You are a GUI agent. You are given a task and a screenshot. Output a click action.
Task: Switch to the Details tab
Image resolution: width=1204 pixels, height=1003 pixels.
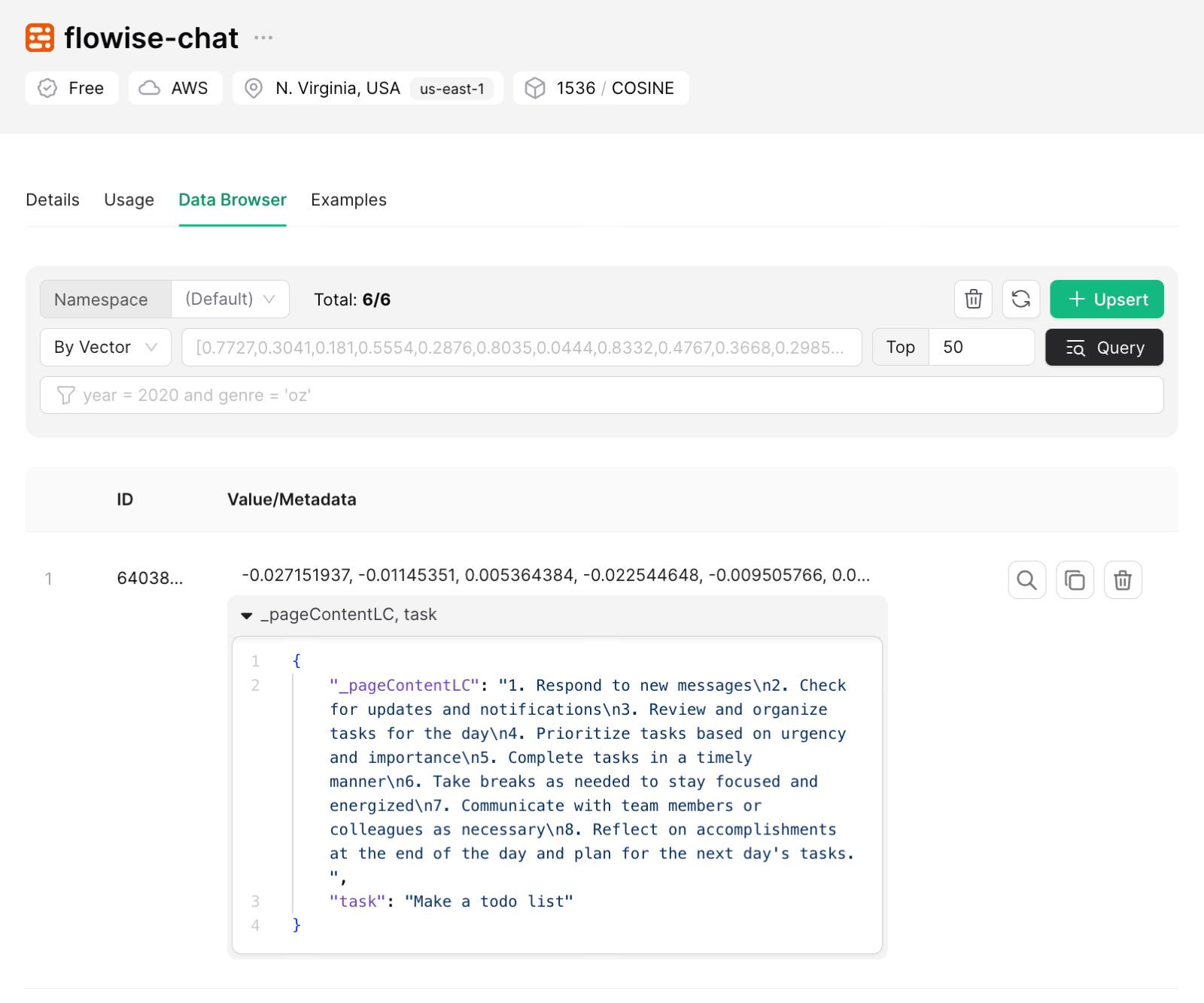[x=53, y=200]
